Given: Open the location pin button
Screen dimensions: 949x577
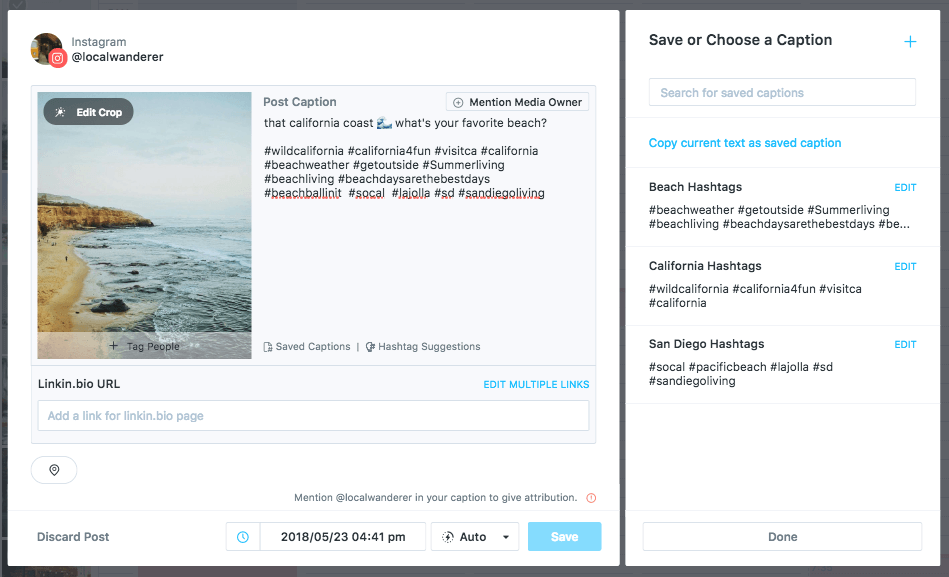Looking at the screenshot, I should tap(54, 470).
